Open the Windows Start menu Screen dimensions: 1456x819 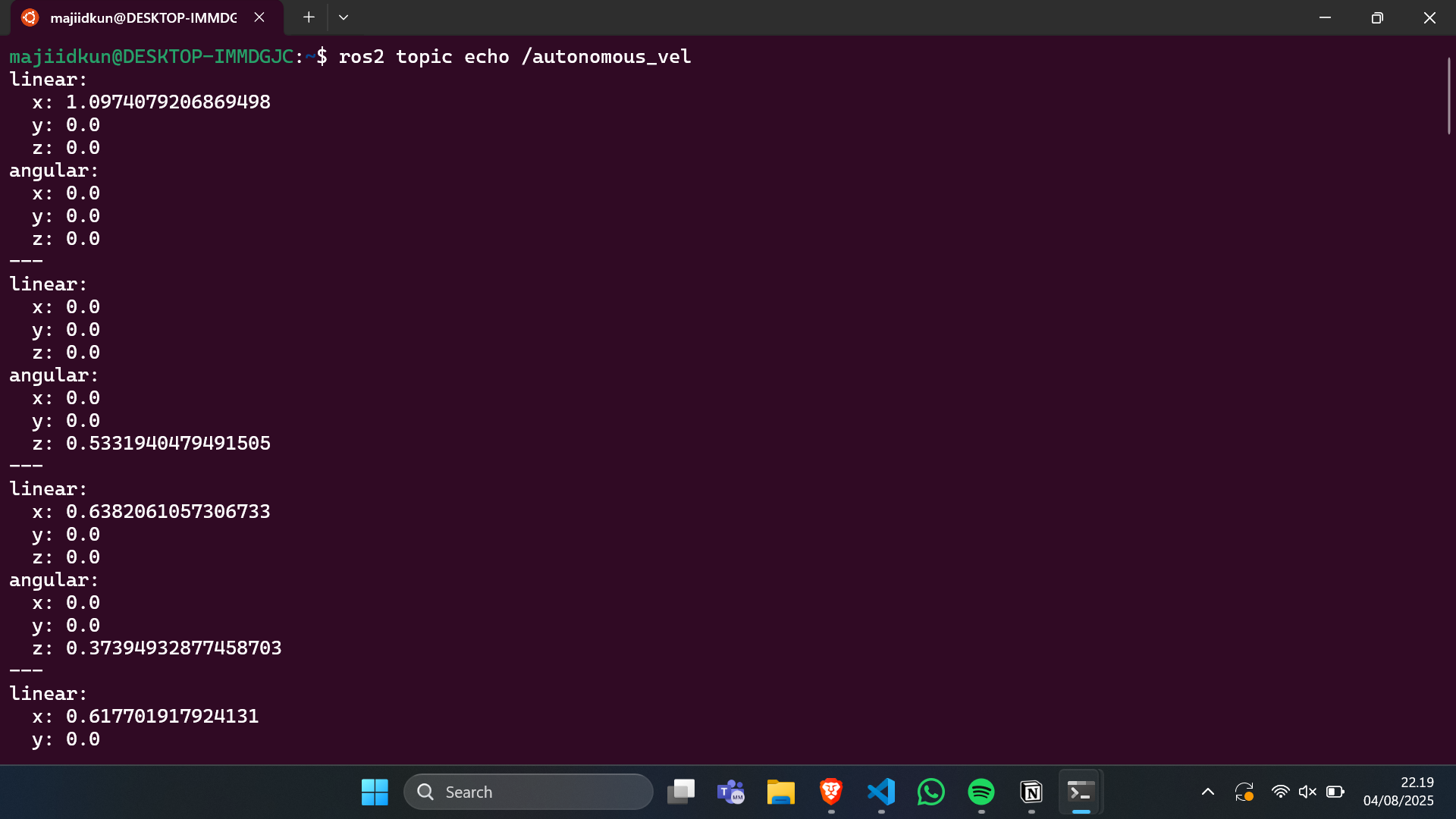coord(375,792)
